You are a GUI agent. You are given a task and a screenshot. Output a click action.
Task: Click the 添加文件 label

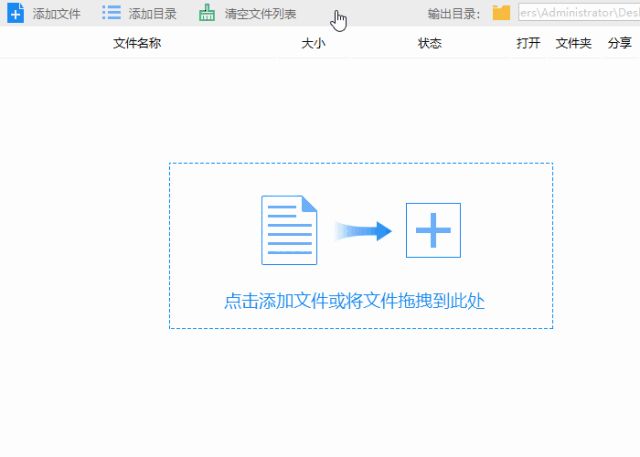pyautogui.click(x=56, y=14)
